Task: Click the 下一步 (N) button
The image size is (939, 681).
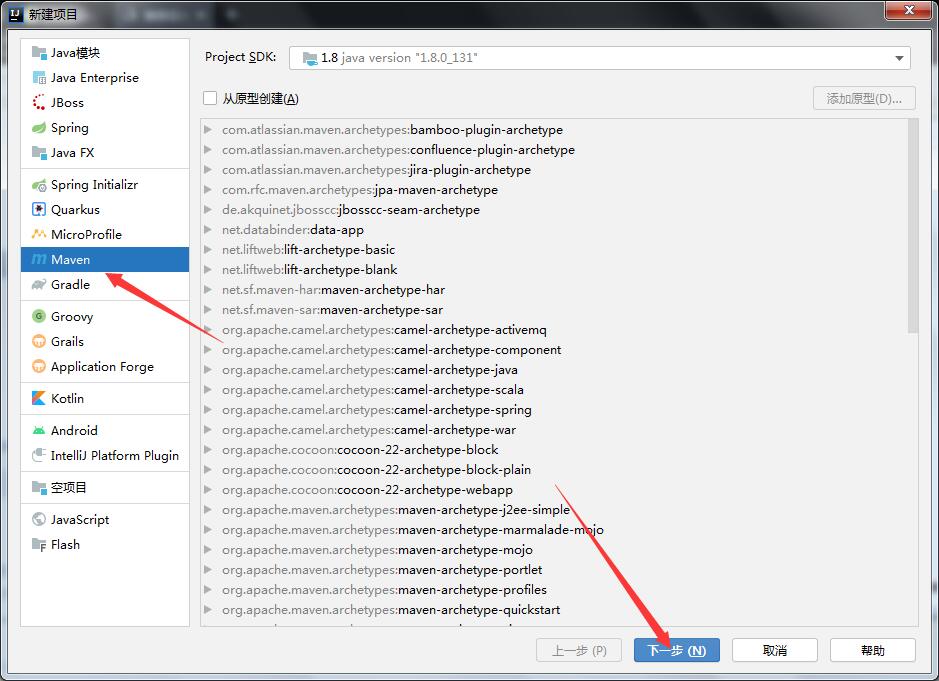Action: [x=677, y=650]
